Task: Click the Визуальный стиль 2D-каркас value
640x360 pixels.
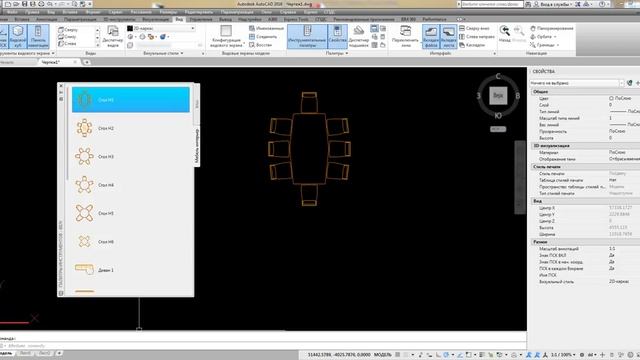Action: point(618,282)
